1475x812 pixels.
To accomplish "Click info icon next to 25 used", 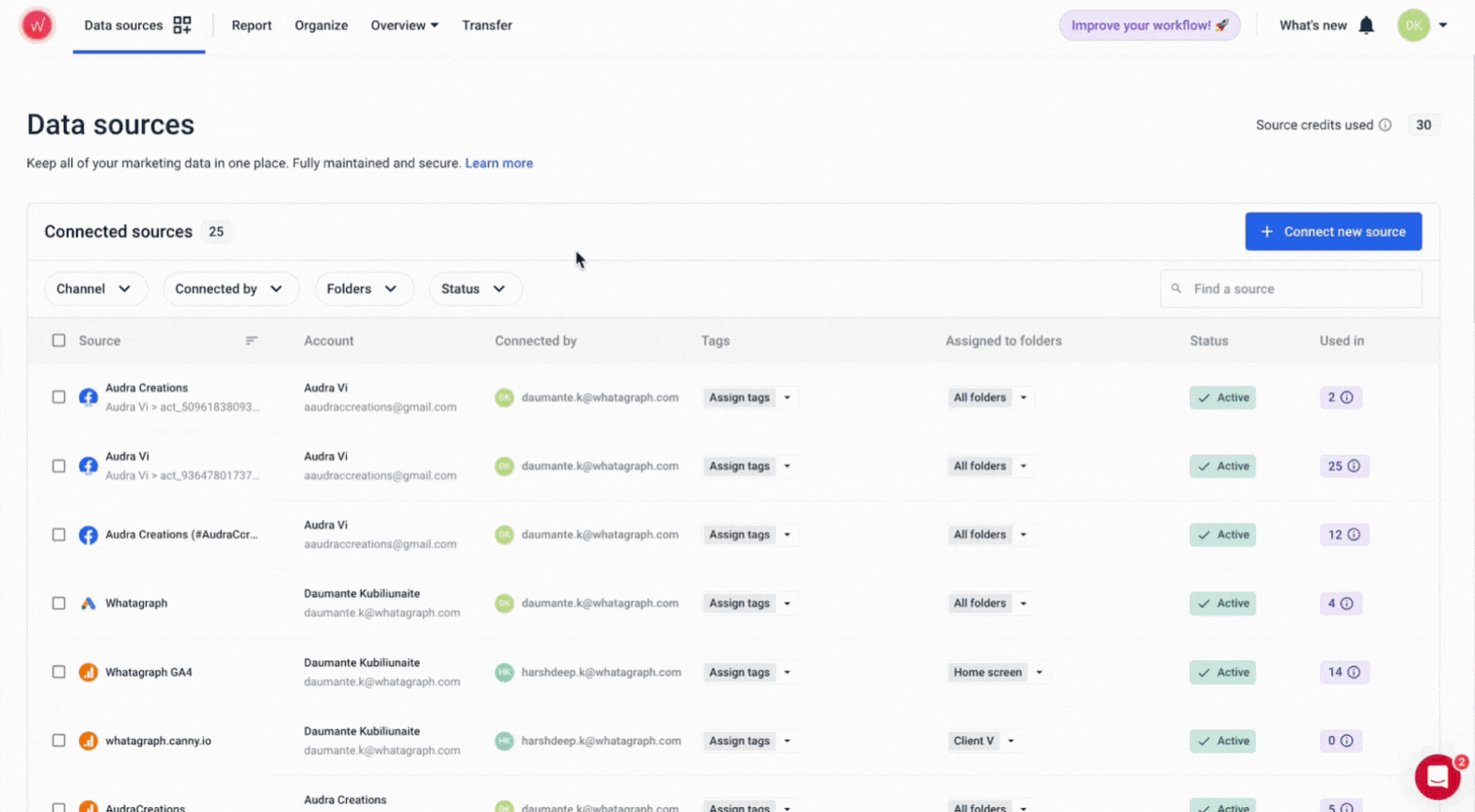I will pyautogui.click(x=1354, y=466).
